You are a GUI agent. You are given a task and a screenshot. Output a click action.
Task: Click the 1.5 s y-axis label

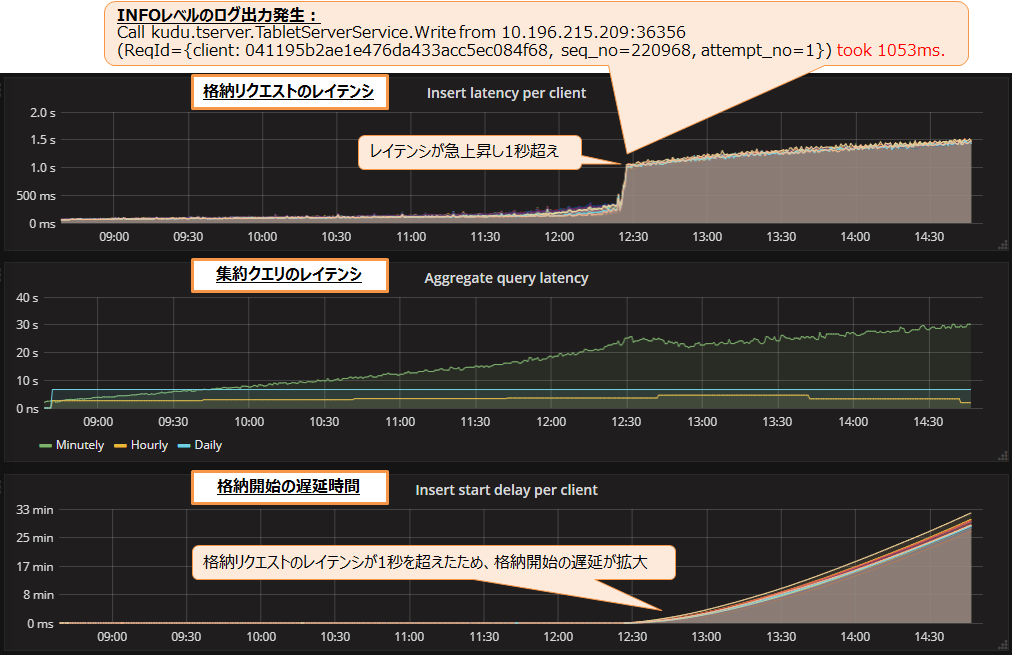43,140
